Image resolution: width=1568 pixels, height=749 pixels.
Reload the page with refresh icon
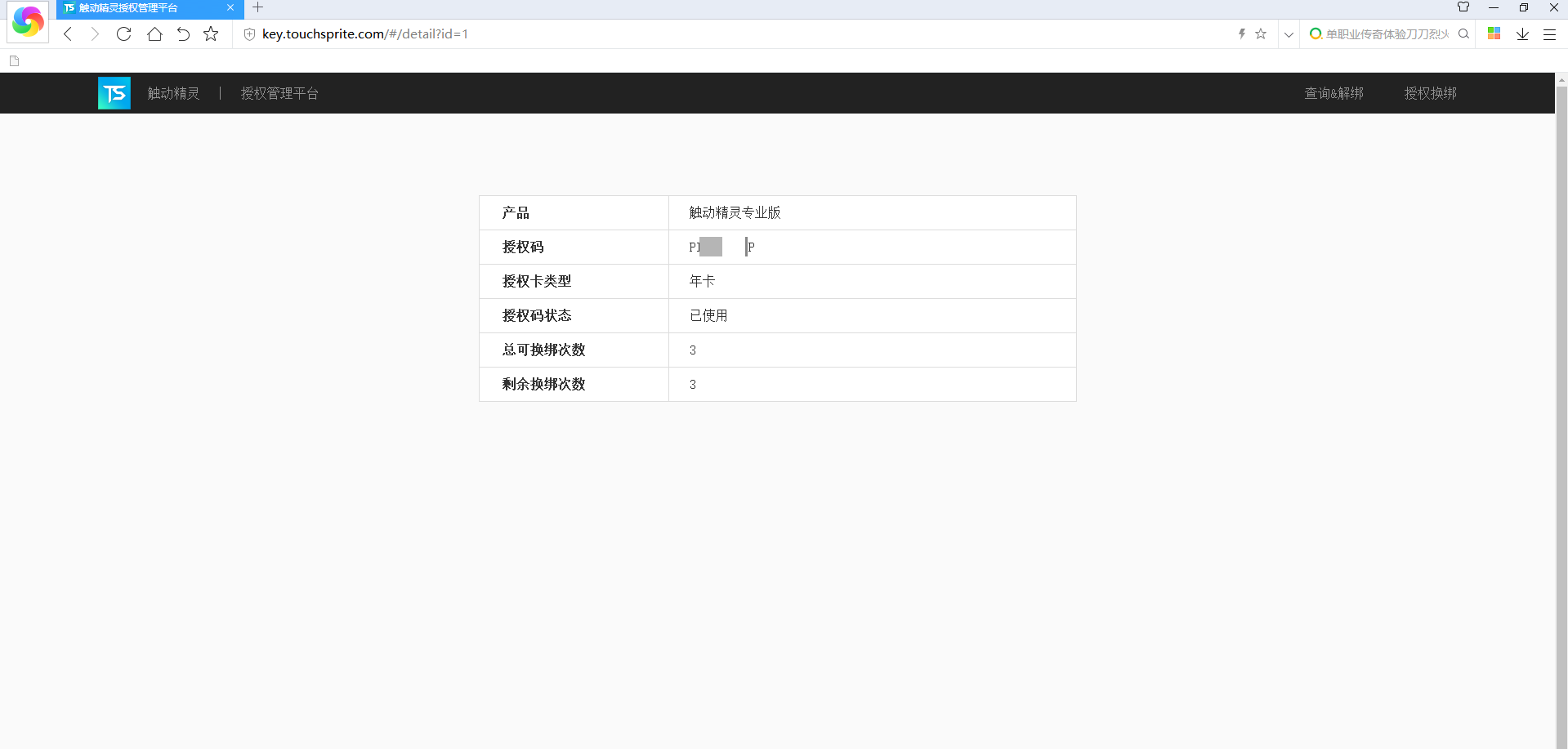point(123,33)
